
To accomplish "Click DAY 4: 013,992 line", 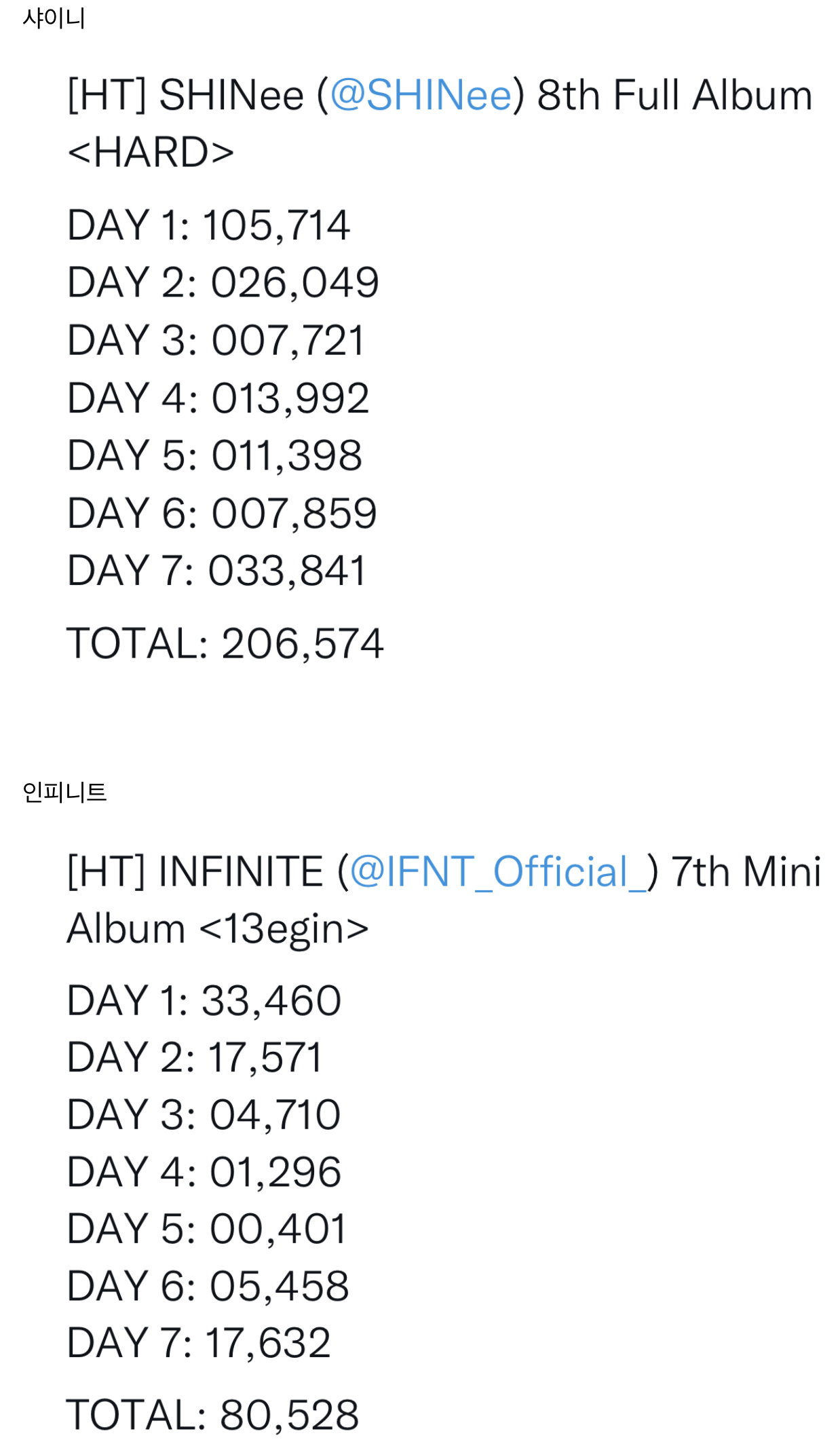I will coord(218,398).
